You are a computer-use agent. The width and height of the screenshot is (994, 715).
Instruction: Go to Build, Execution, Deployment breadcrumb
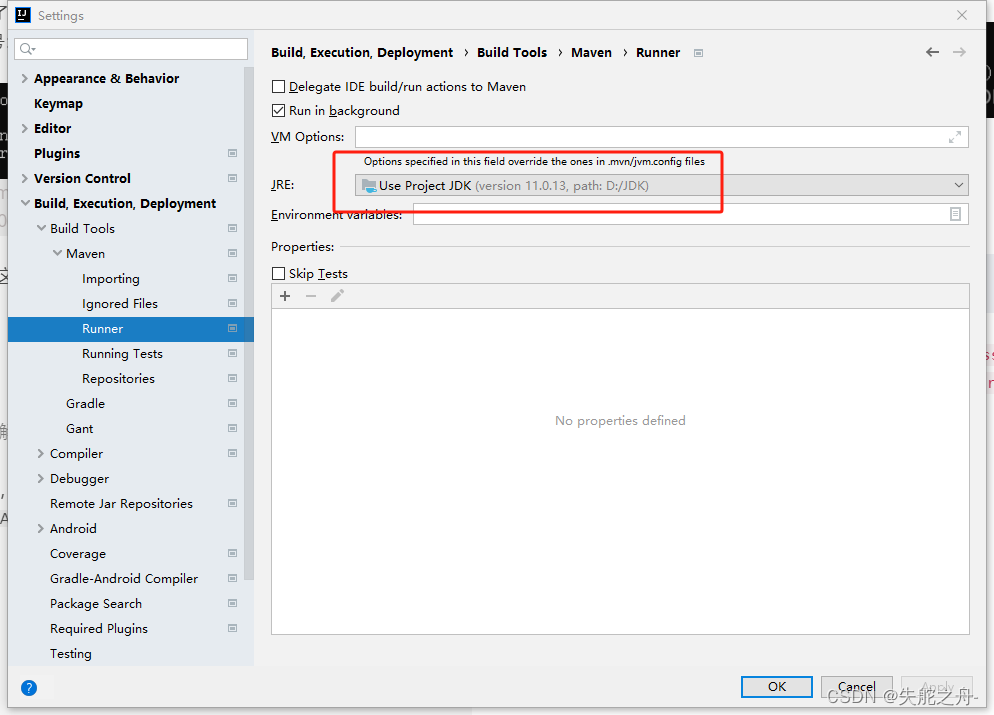click(x=362, y=53)
